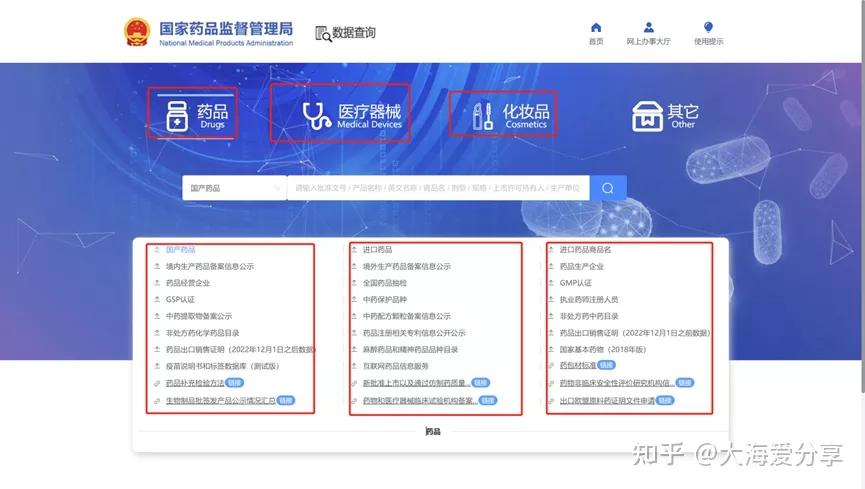The width and height of the screenshot is (865, 489).
Task: Follow the 药包材标准 link
Action: pyautogui.click(x=578, y=365)
